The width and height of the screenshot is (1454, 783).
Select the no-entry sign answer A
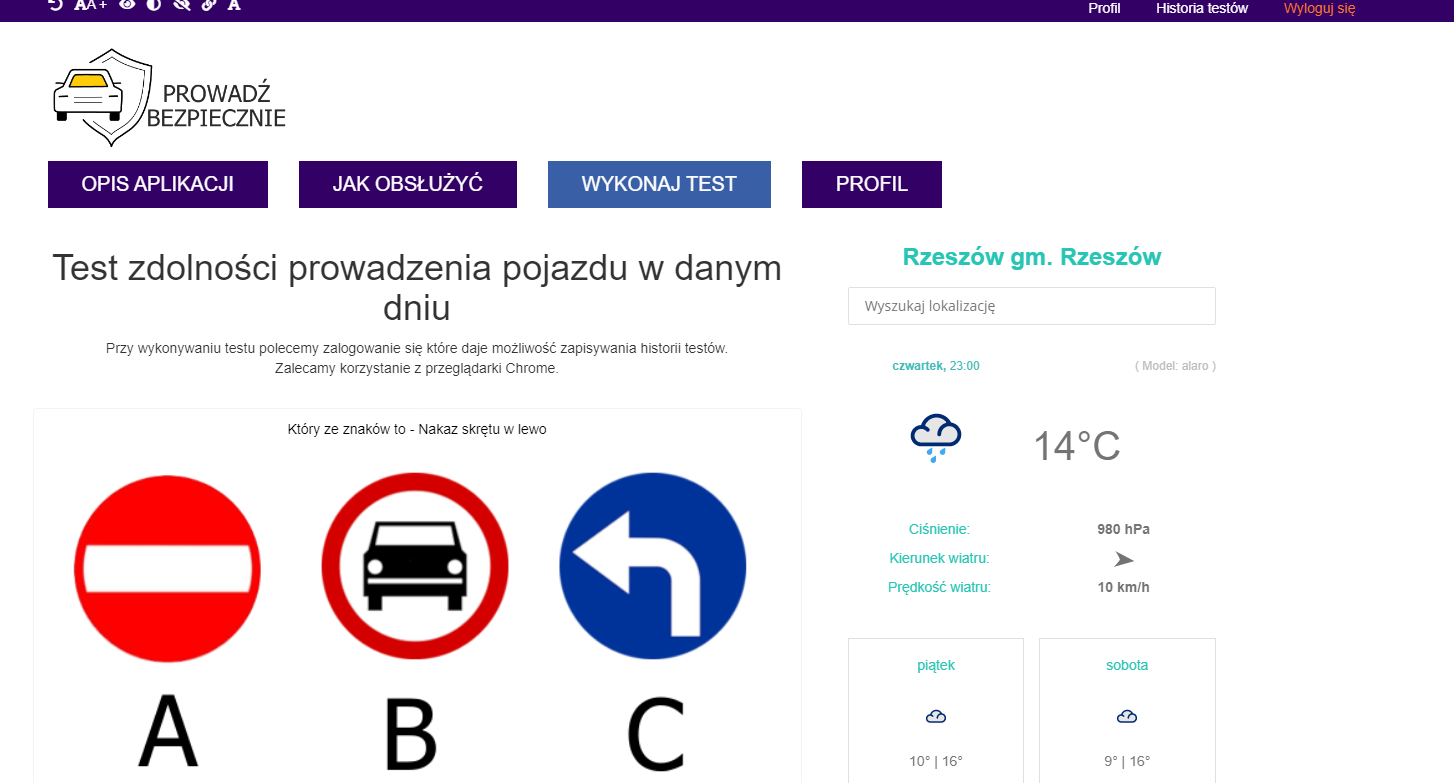[x=167, y=567]
